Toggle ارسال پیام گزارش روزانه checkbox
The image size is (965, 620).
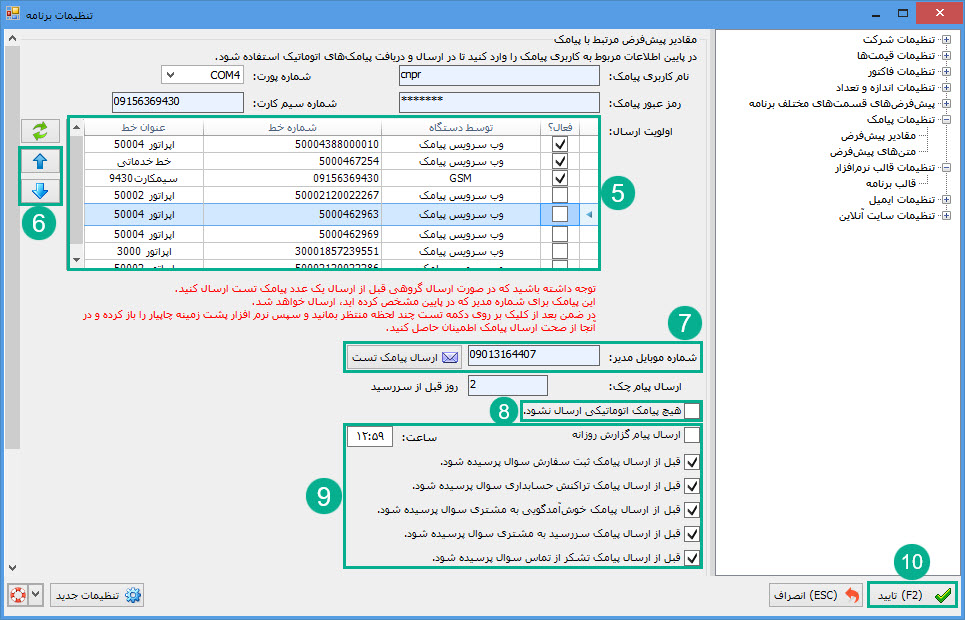pos(692,436)
